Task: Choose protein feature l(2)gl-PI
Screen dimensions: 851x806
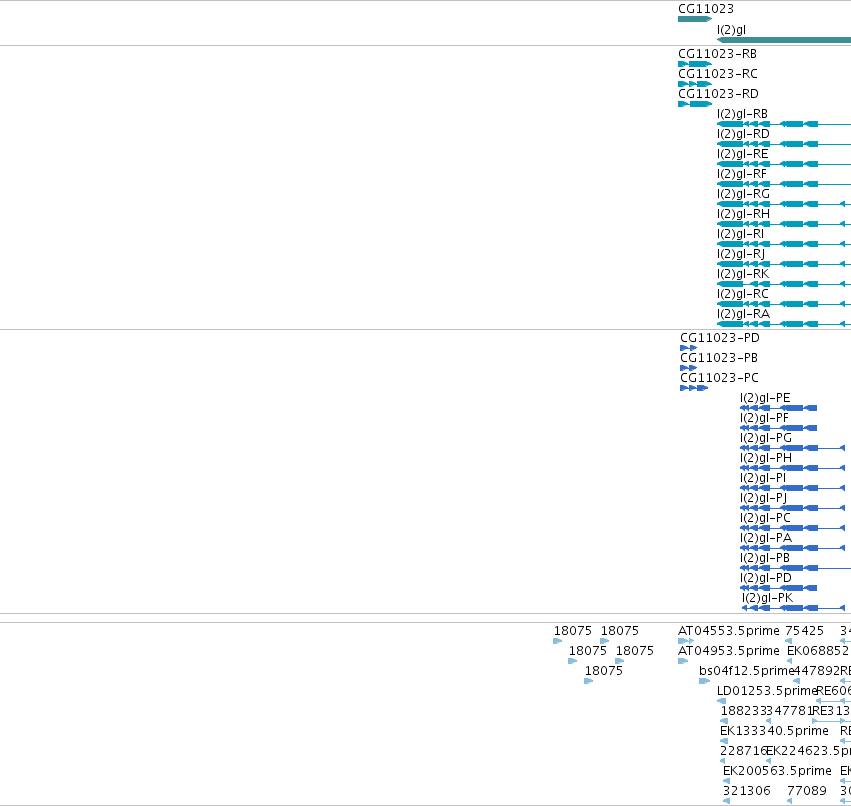Action: 793,488
